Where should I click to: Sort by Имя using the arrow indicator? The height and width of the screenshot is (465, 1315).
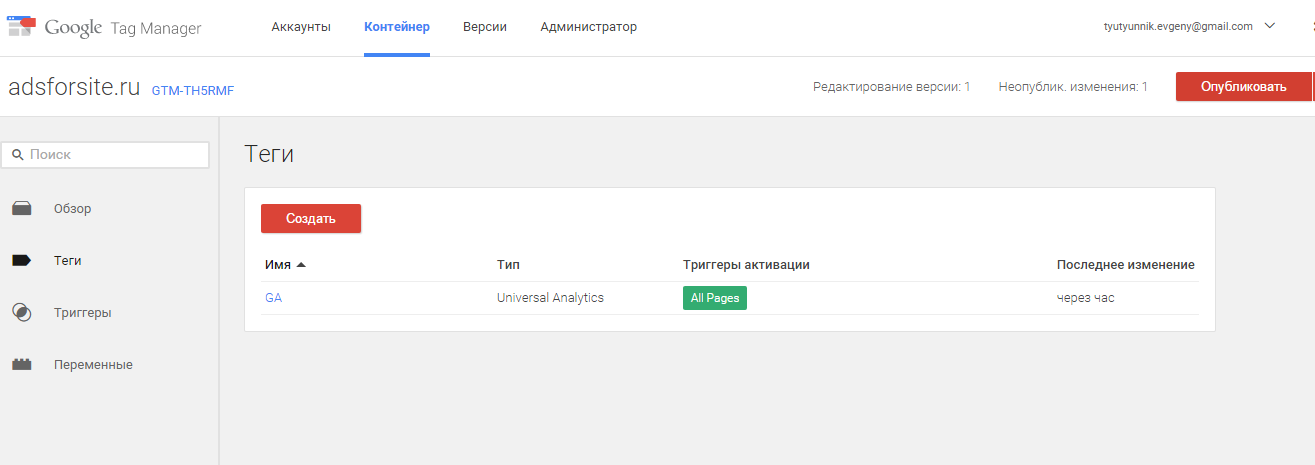[x=301, y=265]
